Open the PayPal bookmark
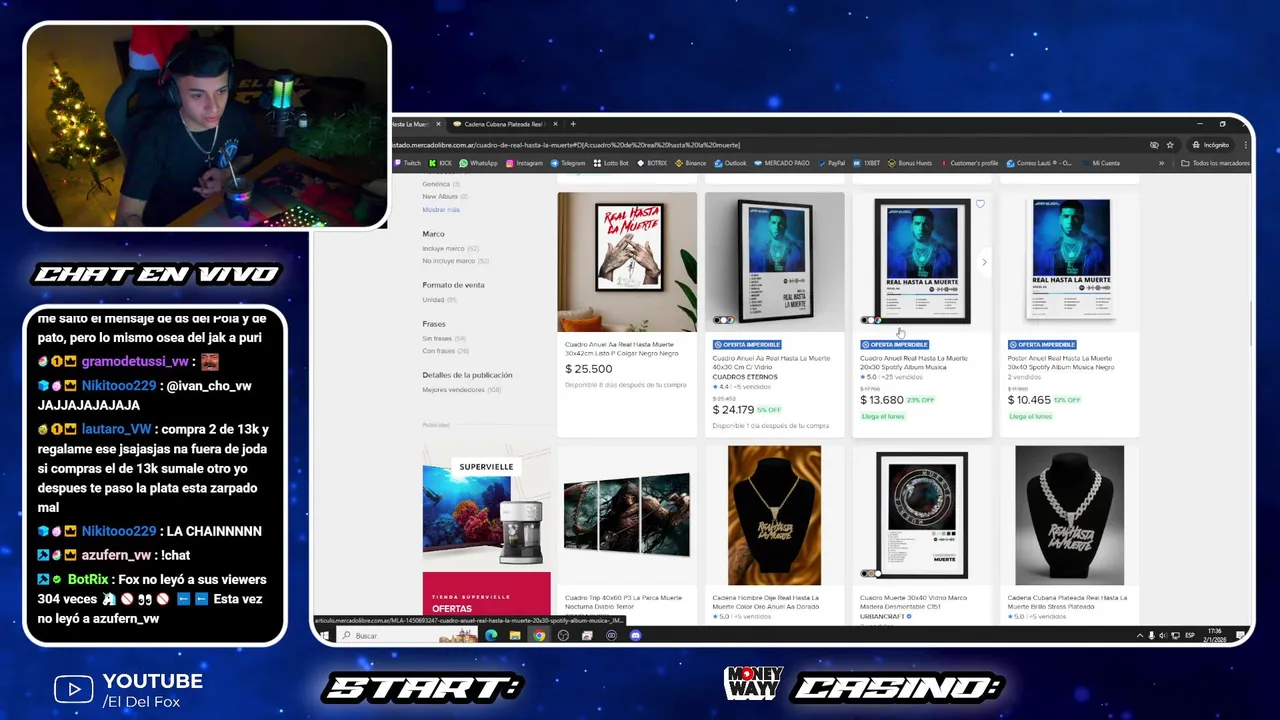Image resolution: width=1280 pixels, height=720 pixels. tap(832, 163)
